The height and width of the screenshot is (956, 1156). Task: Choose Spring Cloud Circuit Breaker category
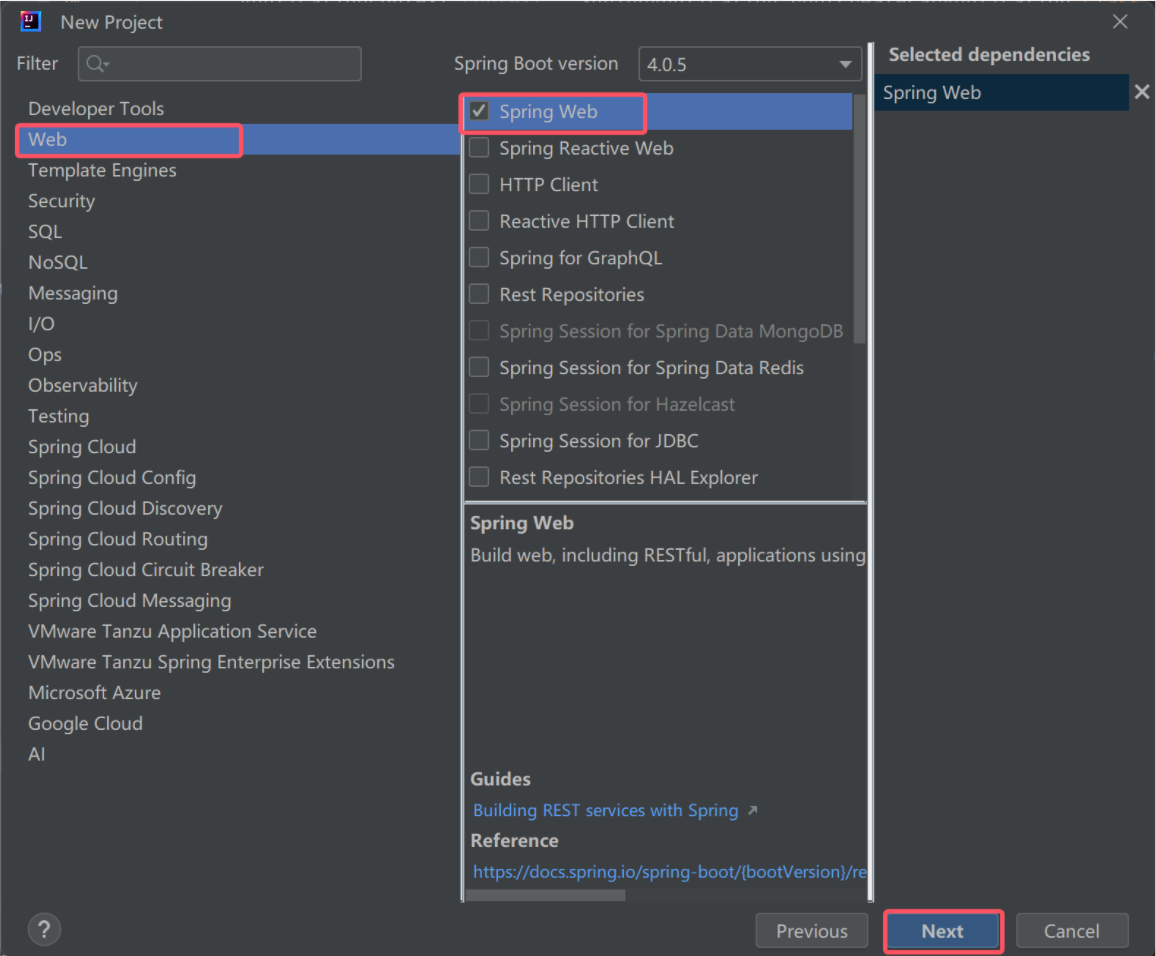(145, 570)
